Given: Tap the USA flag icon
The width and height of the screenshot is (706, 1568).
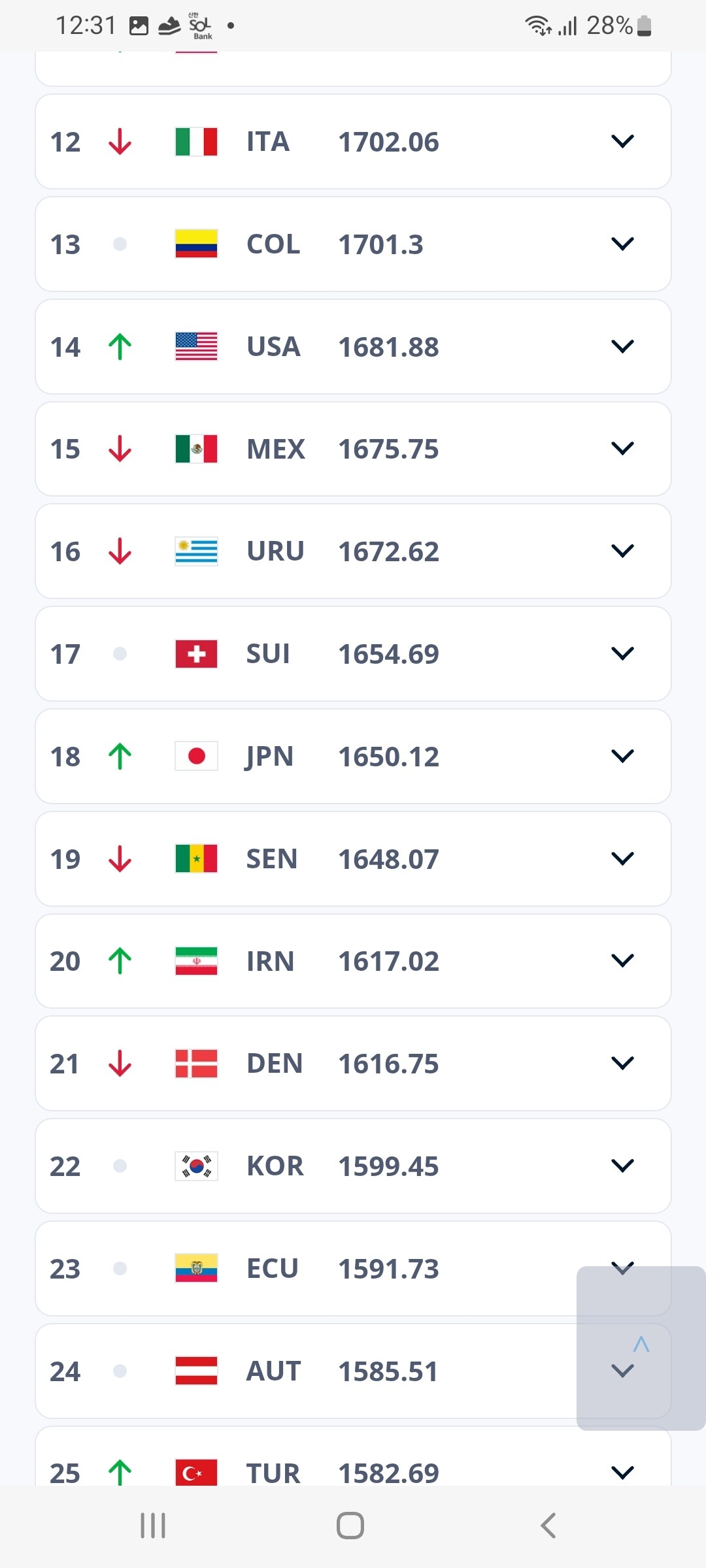Looking at the screenshot, I should click(x=196, y=346).
